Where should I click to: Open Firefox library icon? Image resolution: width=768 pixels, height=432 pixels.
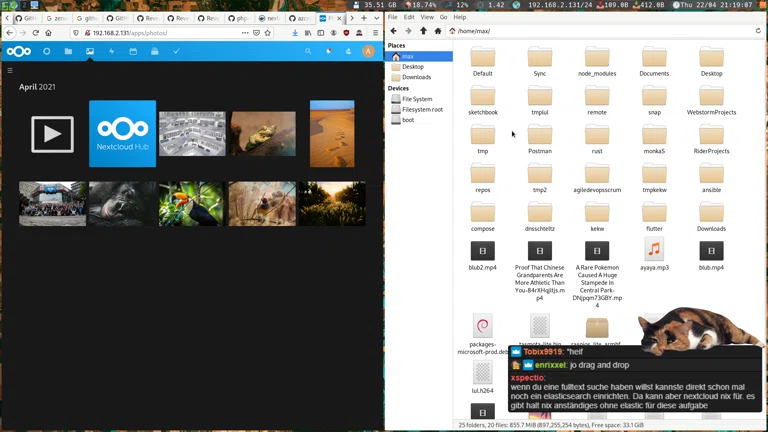(308, 33)
